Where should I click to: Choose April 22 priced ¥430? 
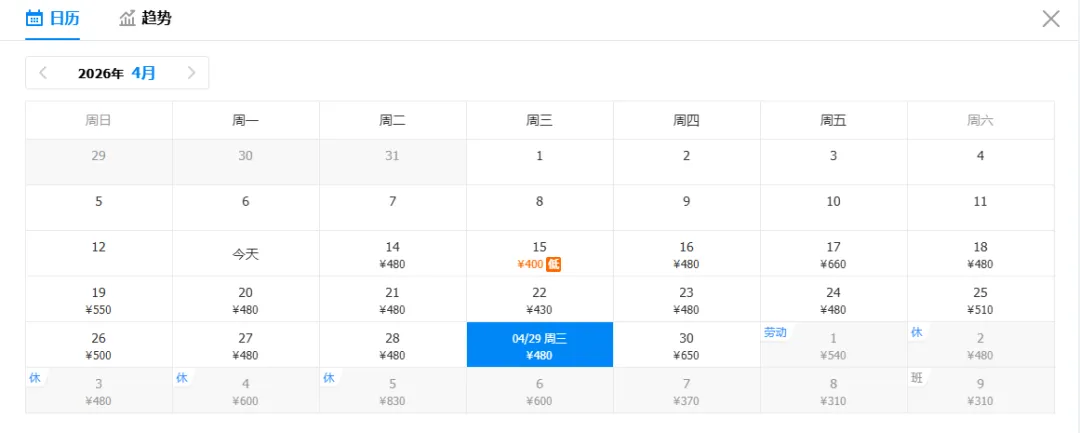(539, 299)
